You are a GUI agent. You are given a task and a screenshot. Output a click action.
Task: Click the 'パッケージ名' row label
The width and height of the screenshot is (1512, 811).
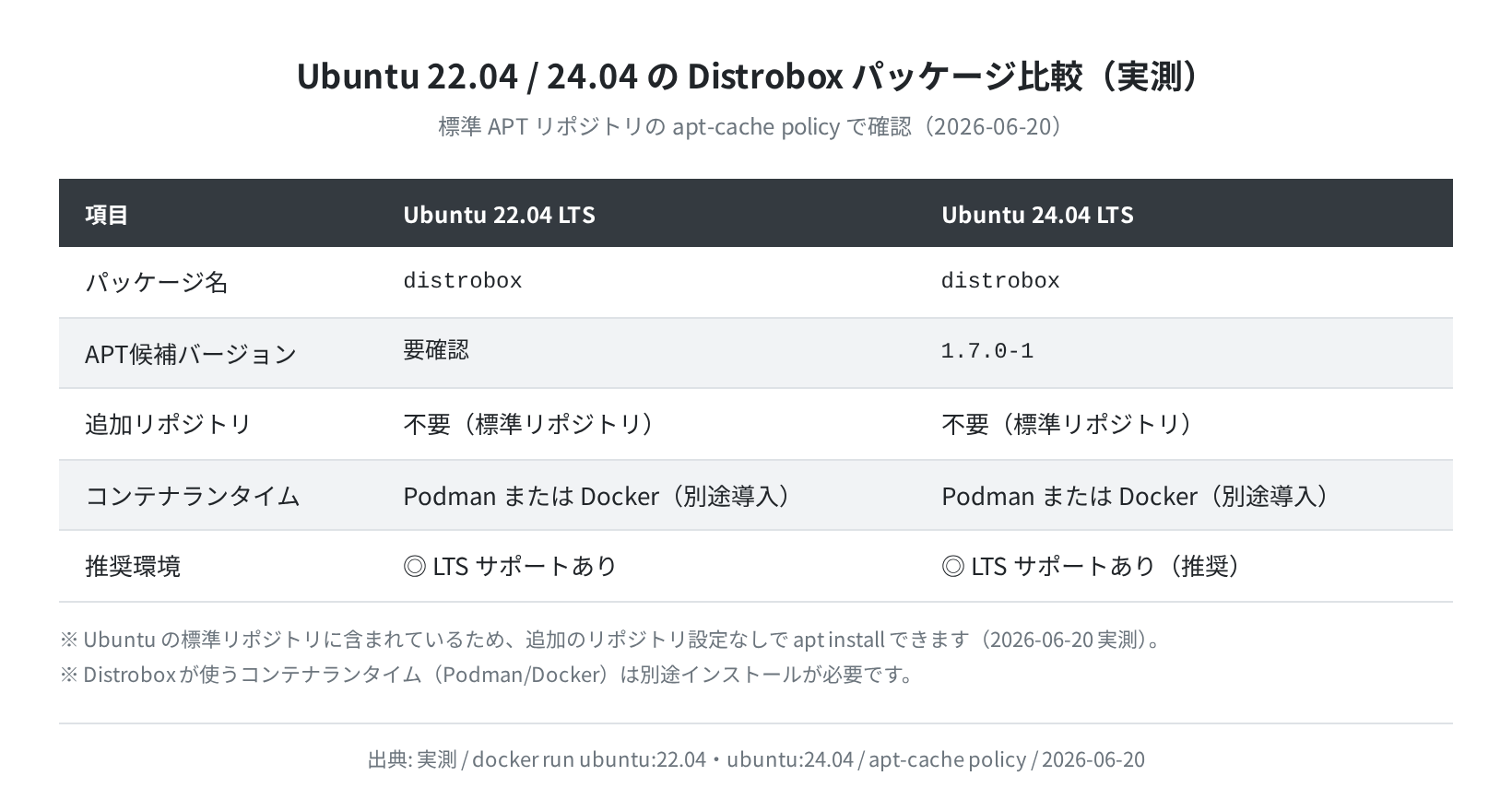pyautogui.click(x=157, y=282)
